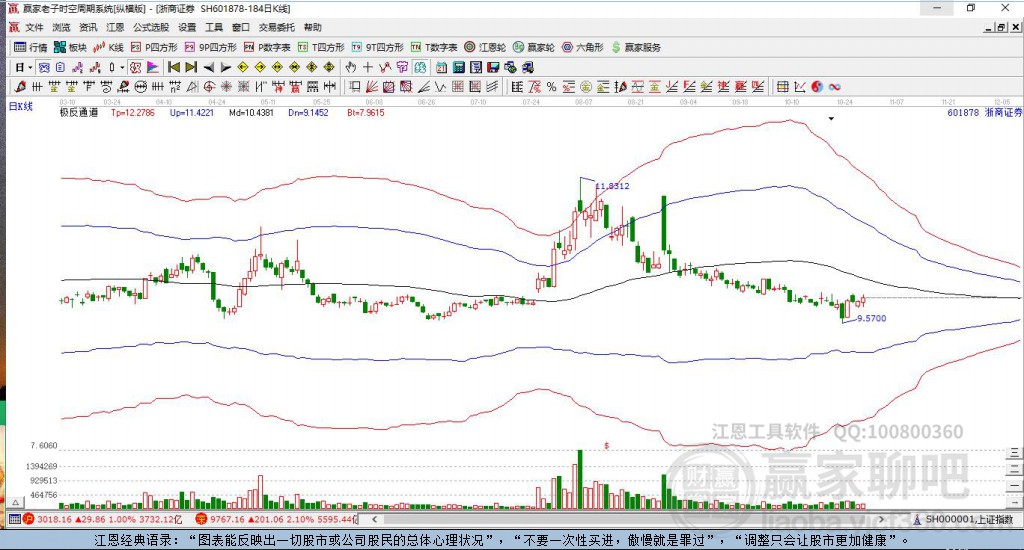Image resolution: width=1024 pixels, height=550 pixels.
Task: Open 赢家服务 with dollar icon
Action: [x=635, y=47]
